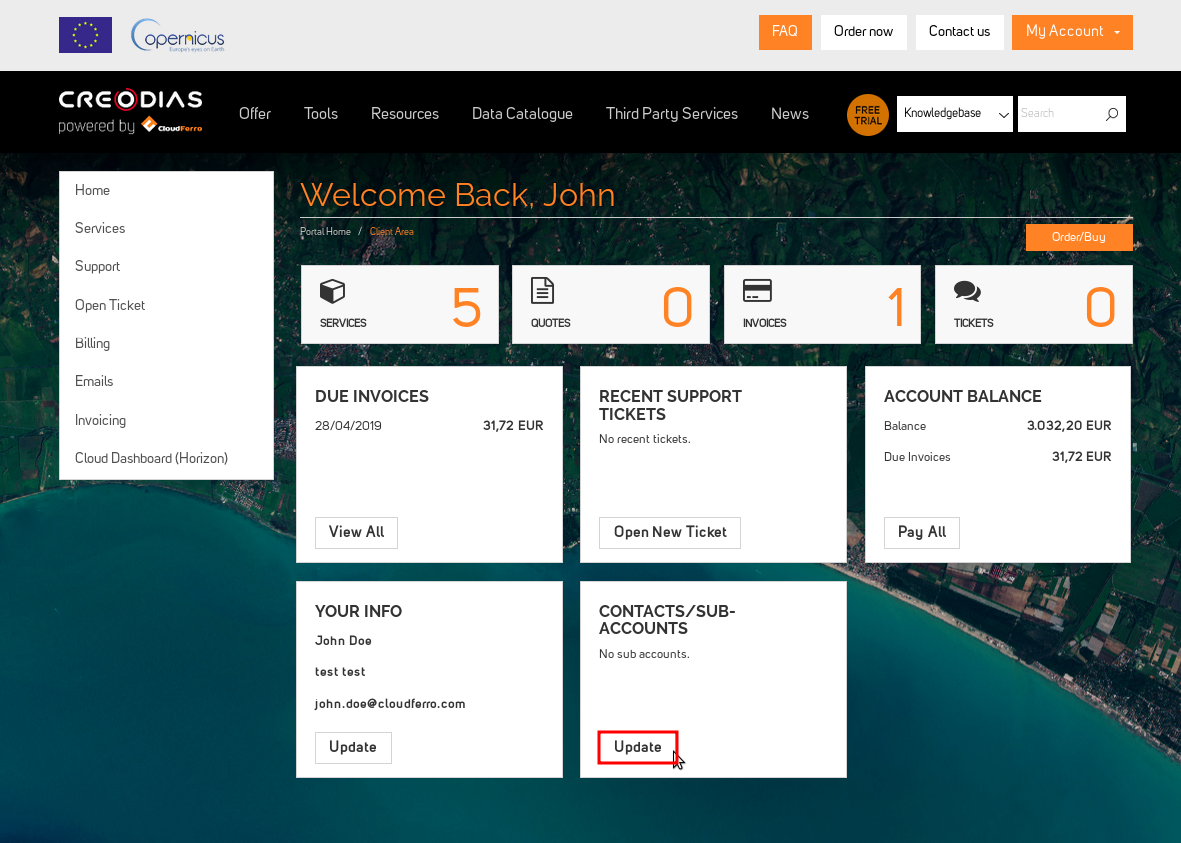The image size is (1181, 843).
Task: Click the European Union flag logo
Action: click(85, 35)
